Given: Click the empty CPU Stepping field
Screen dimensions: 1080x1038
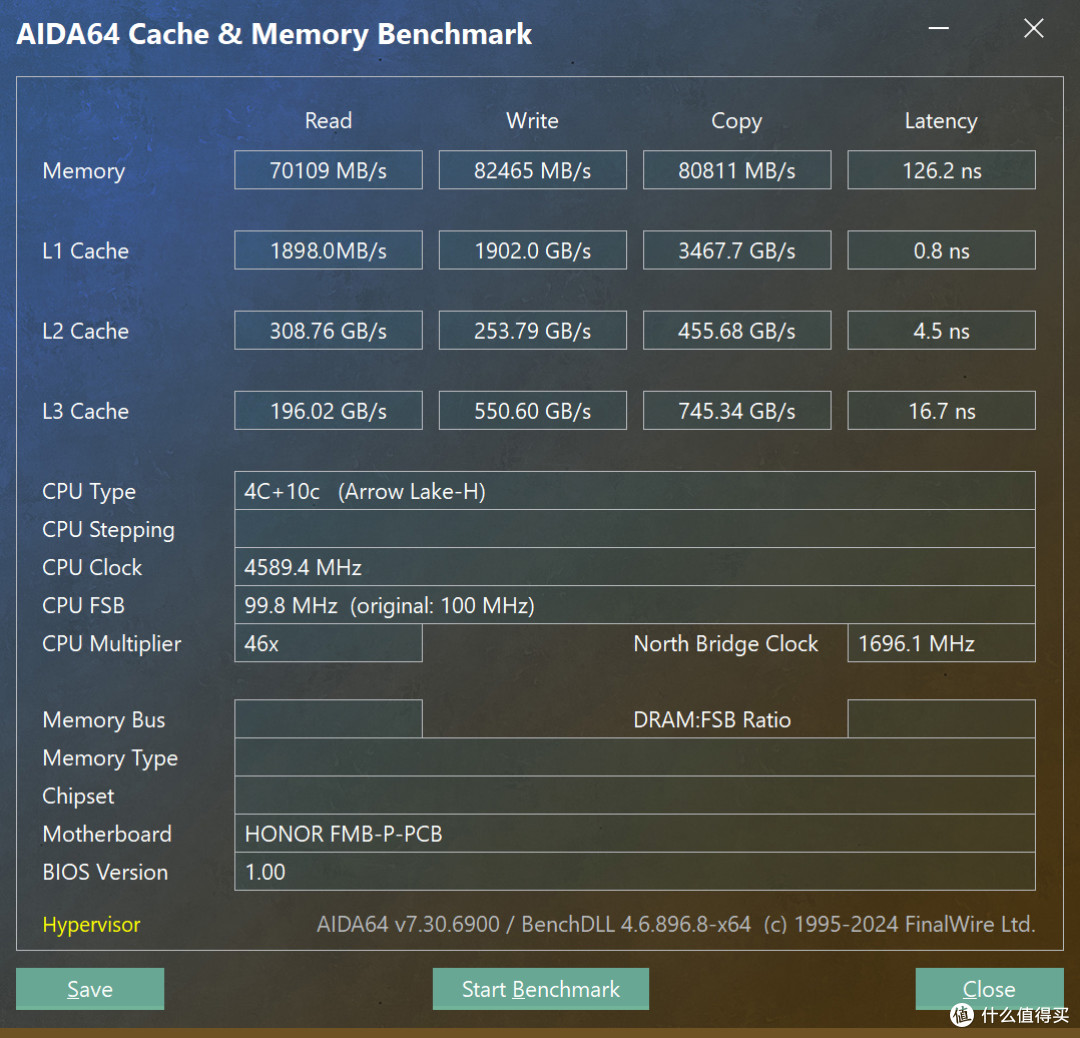Looking at the screenshot, I should (634, 529).
